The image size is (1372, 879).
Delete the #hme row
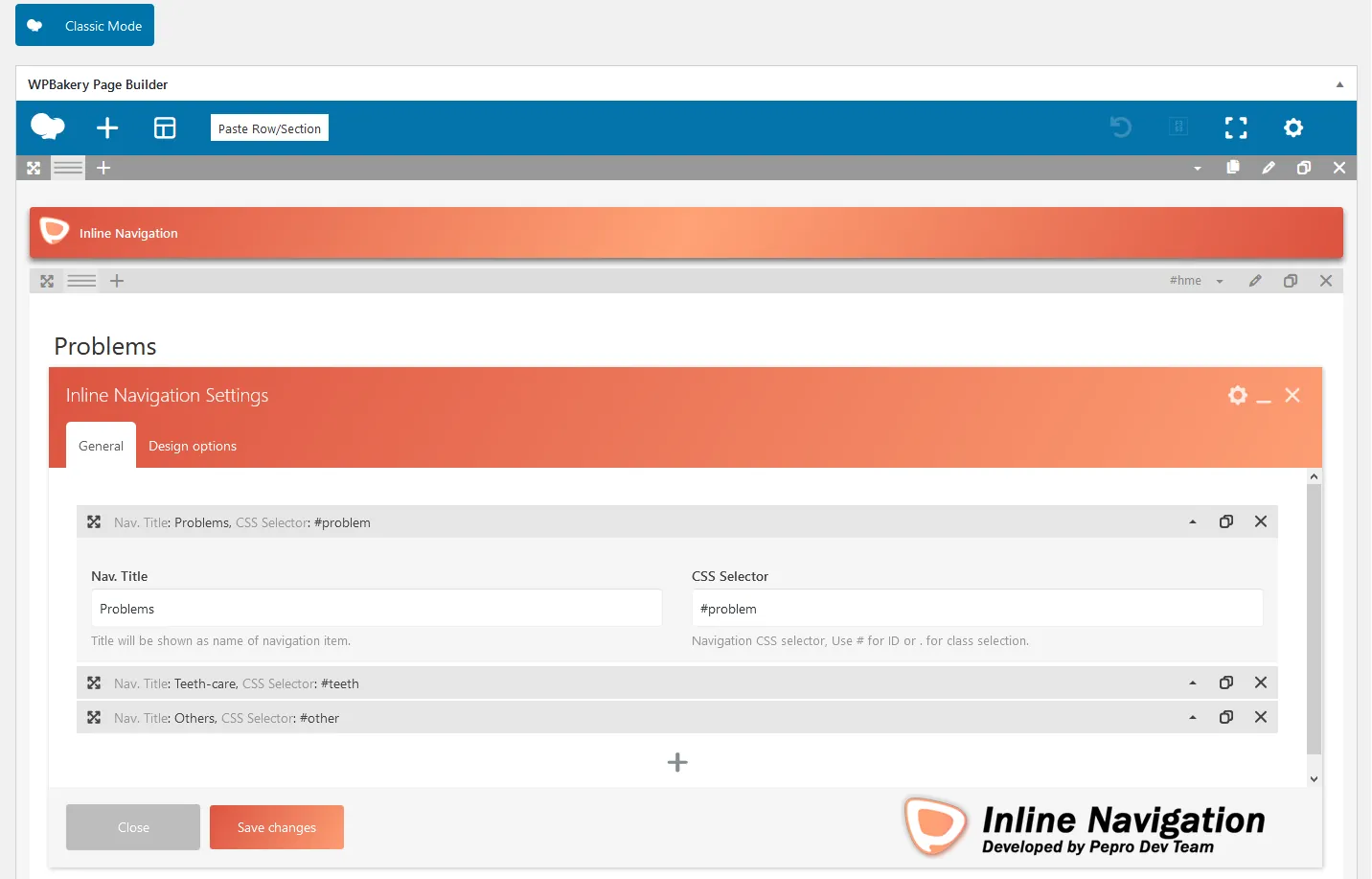coord(1326,281)
